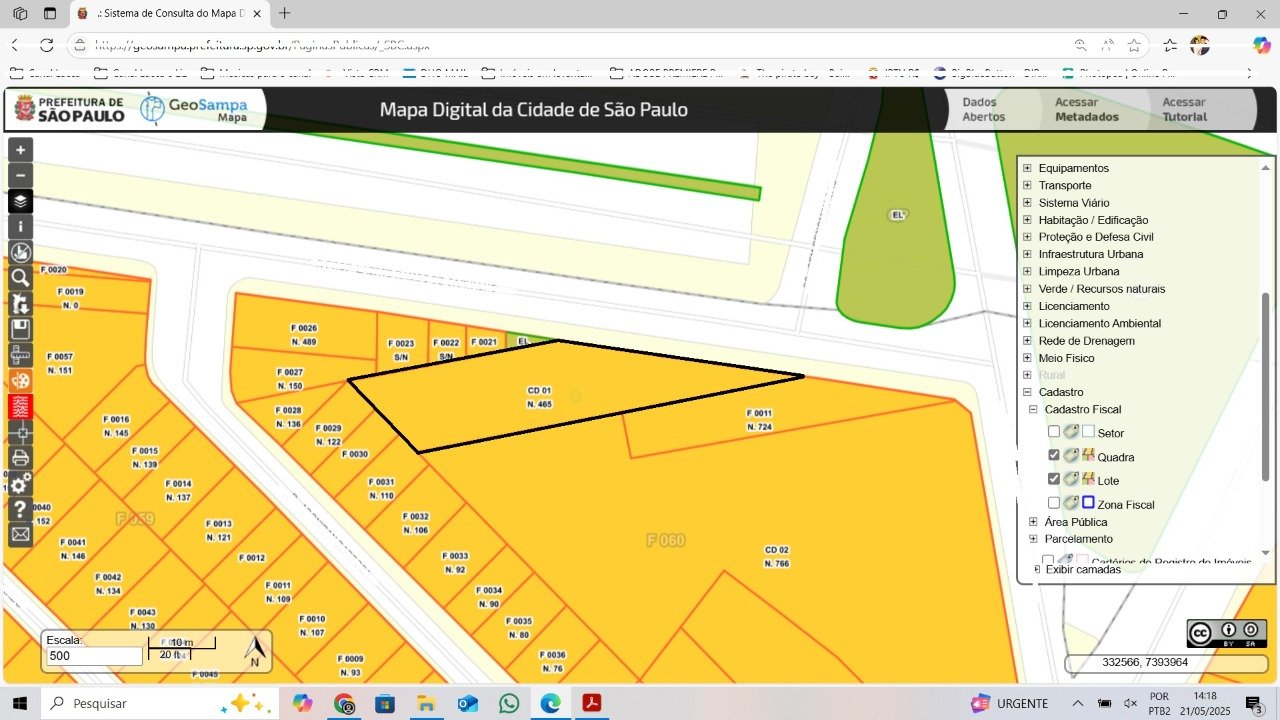Click the save floppy disk icon
The image size is (1280, 720).
click(x=20, y=329)
